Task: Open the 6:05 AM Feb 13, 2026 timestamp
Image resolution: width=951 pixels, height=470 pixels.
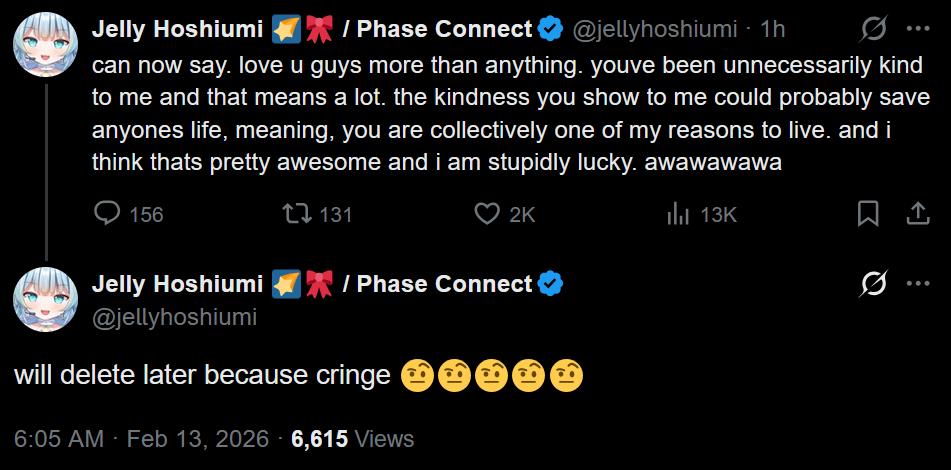Action: pyautogui.click(x=142, y=439)
